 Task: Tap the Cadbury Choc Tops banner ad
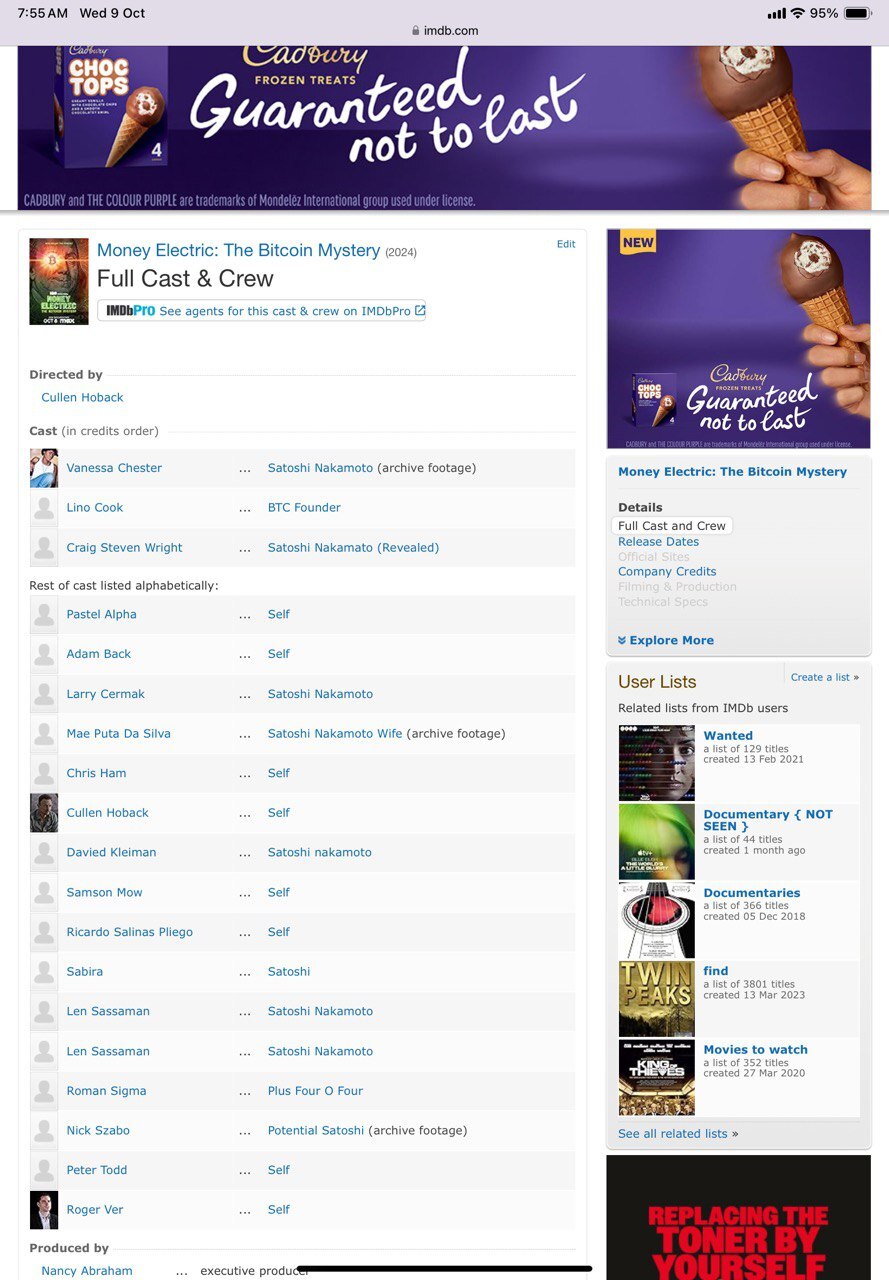click(444, 127)
